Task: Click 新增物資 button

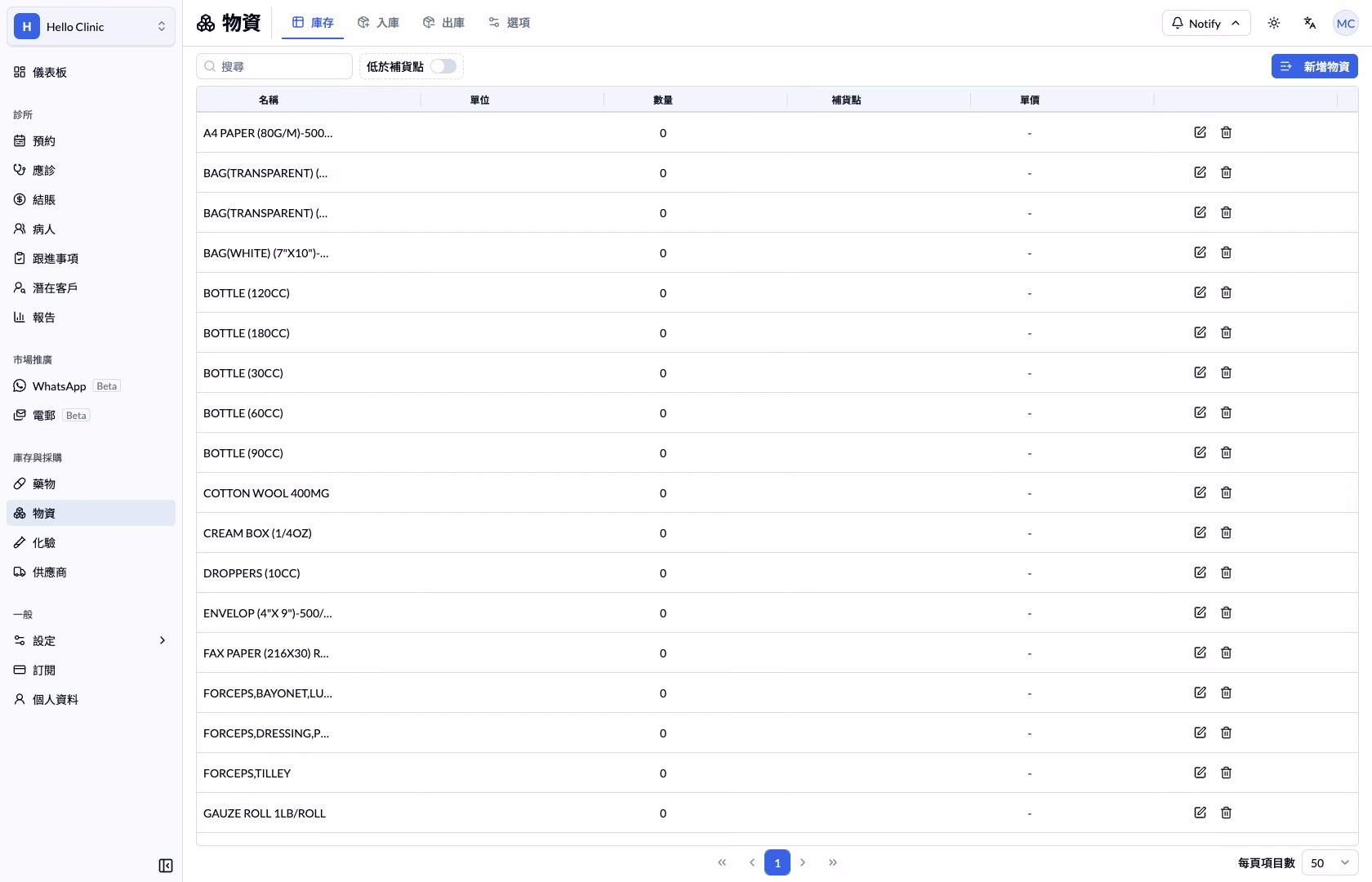Action: [x=1315, y=66]
